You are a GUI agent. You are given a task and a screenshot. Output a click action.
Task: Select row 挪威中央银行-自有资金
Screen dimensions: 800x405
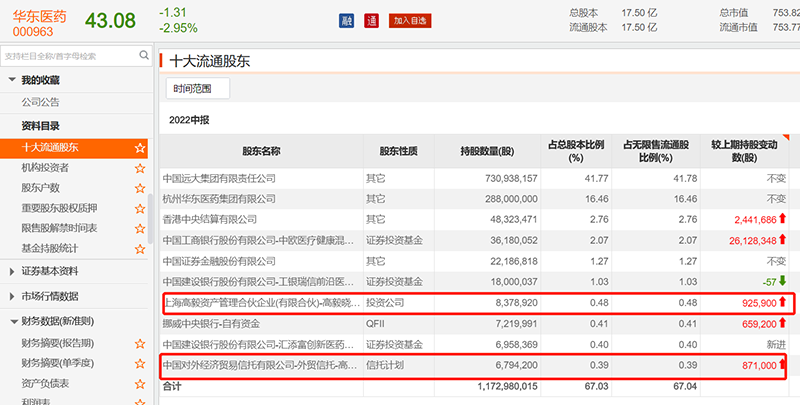point(474,324)
